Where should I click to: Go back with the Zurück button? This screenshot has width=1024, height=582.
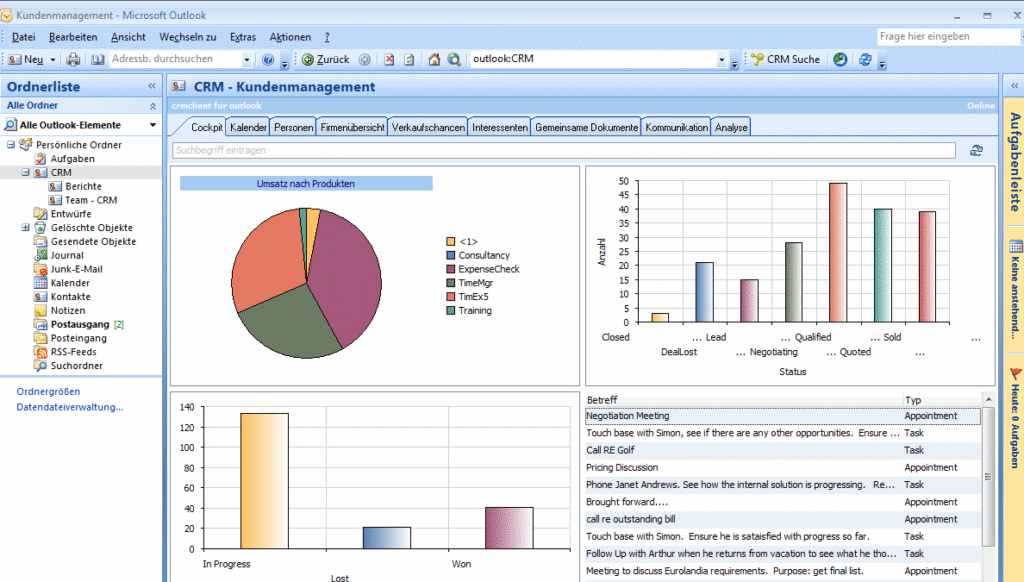pyautogui.click(x=325, y=59)
